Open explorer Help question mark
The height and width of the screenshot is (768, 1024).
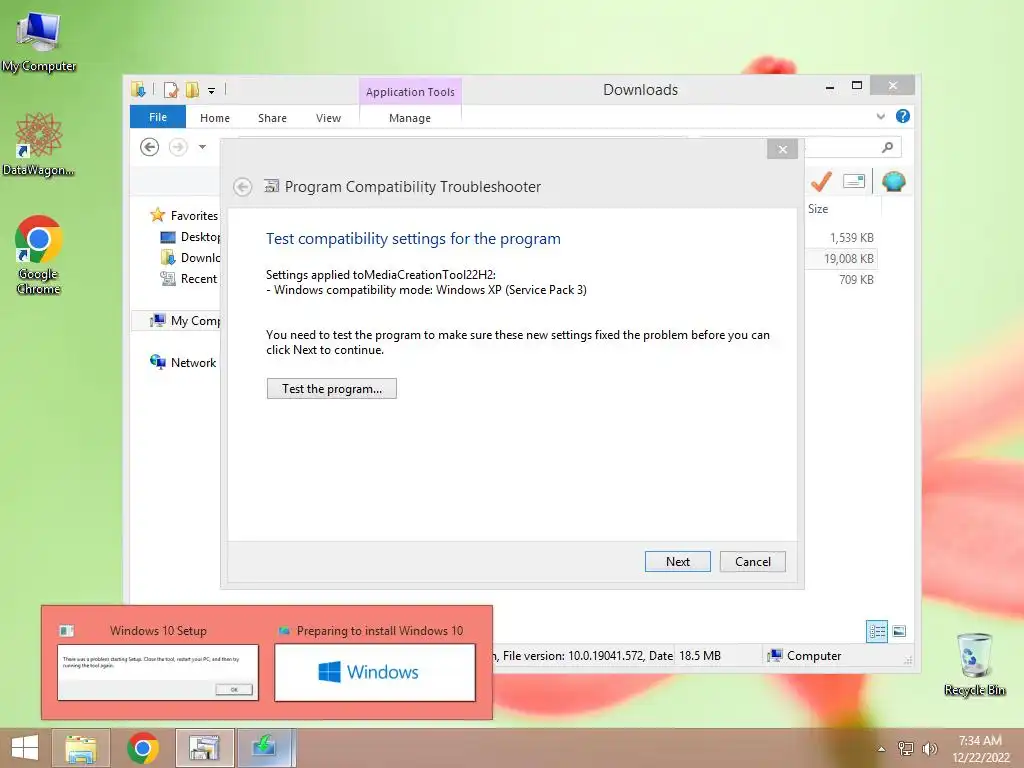point(903,116)
